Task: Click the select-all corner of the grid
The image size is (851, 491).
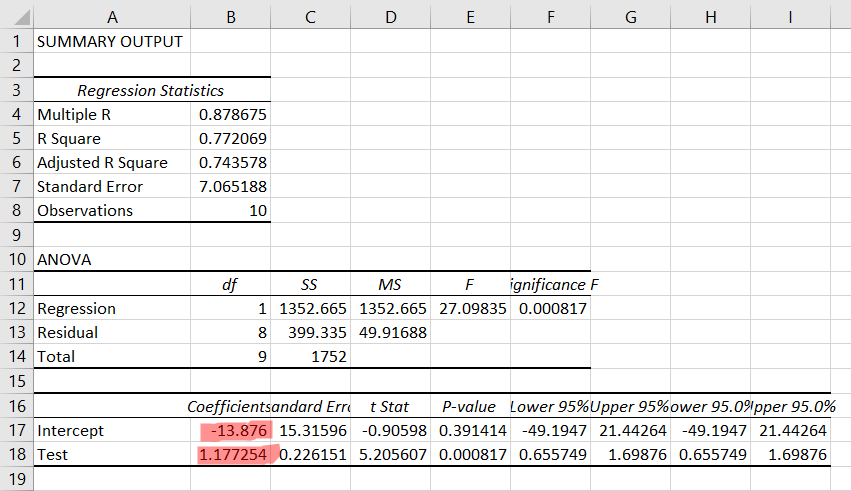Action: pyautogui.click(x=16, y=17)
